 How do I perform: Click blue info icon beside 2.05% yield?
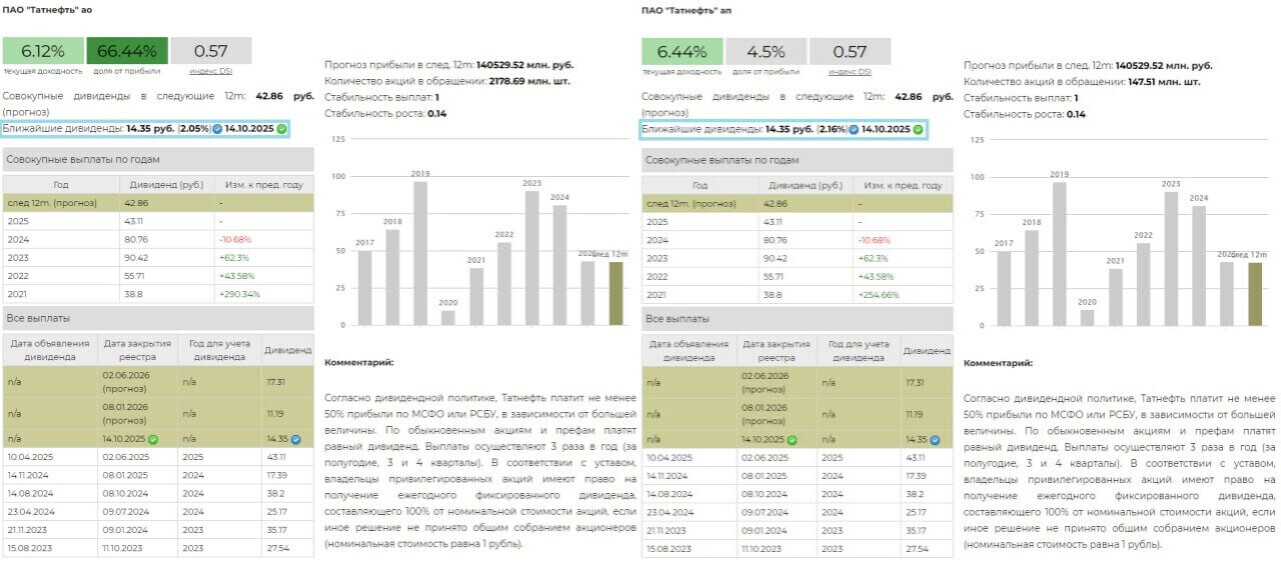[x=217, y=129]
